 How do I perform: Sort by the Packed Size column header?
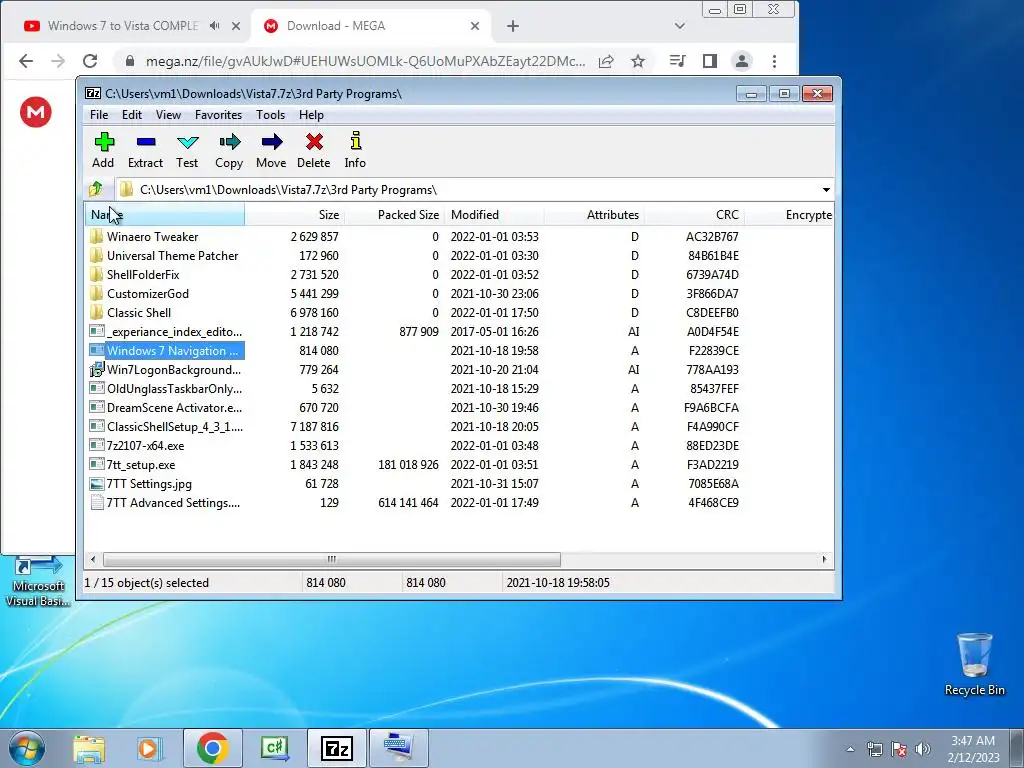click(394, 215)
